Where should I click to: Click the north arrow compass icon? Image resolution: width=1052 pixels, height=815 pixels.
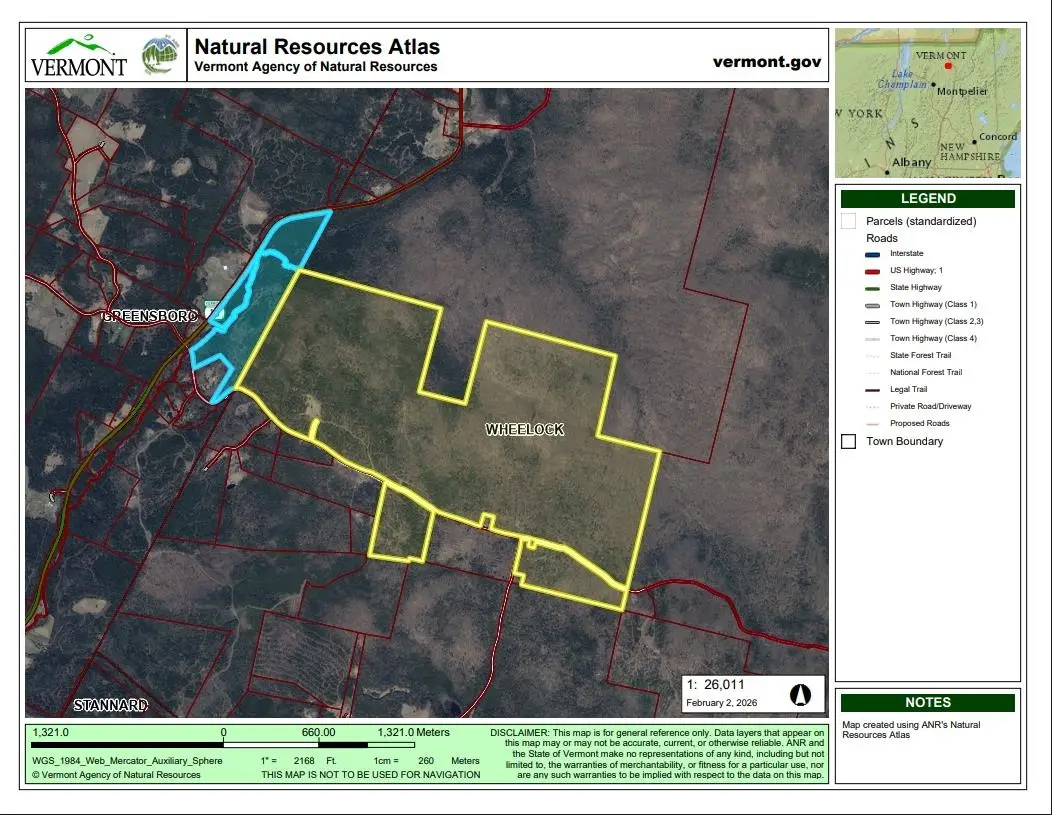(x=799, y=694)
